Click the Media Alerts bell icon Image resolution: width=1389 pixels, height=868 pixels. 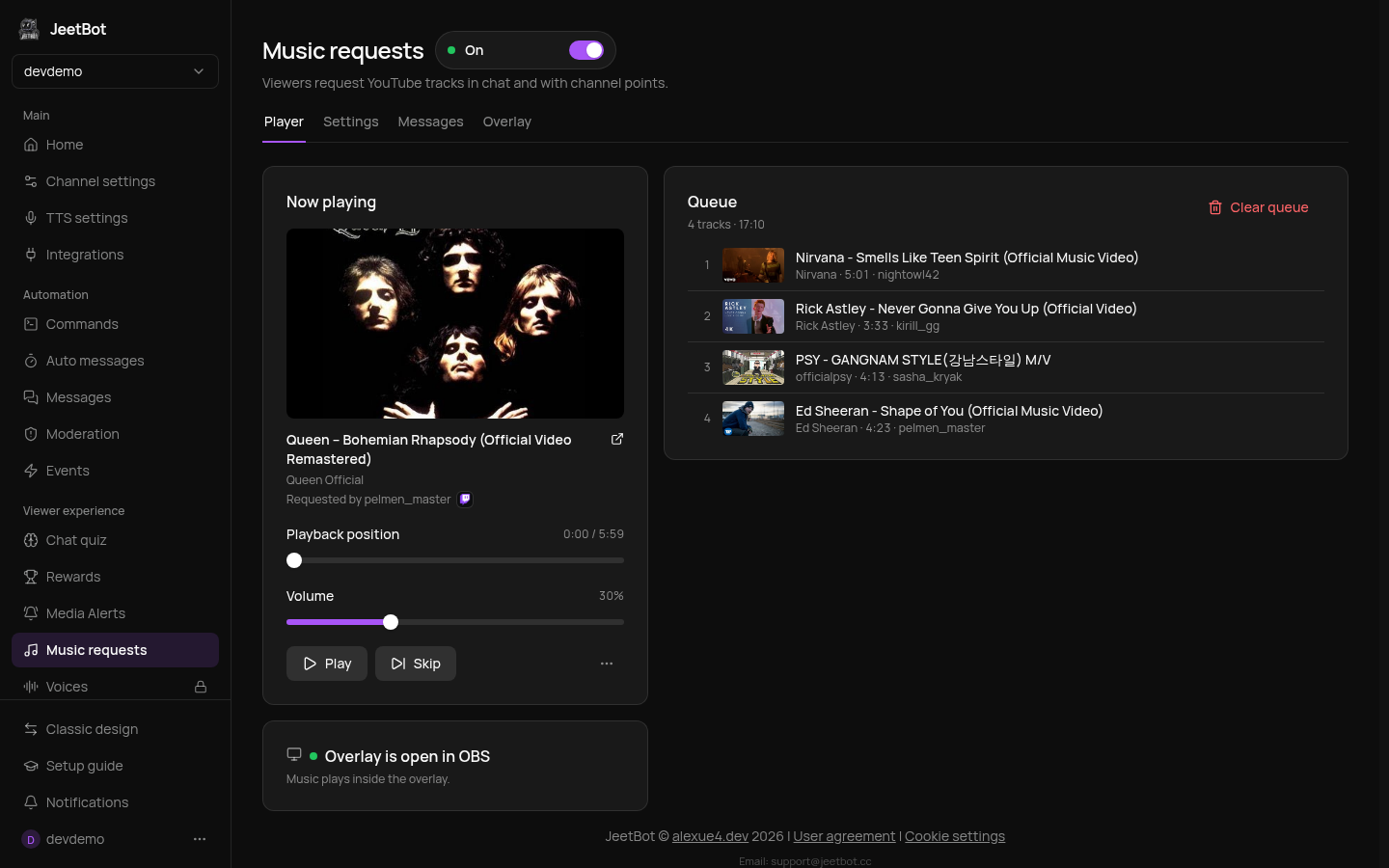click(x=31, y=613)
